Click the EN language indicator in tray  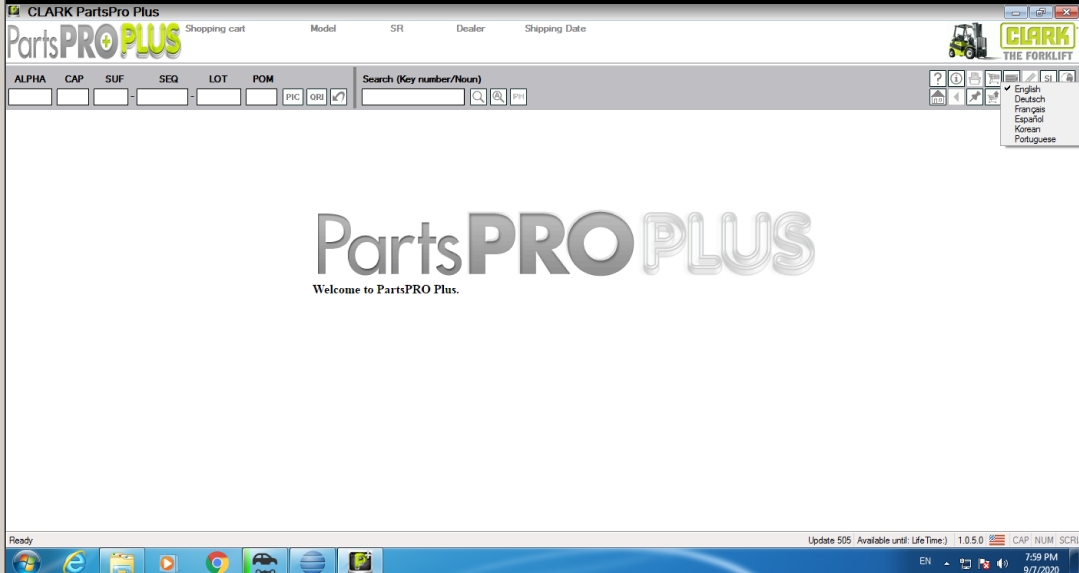tap(925, 561)
